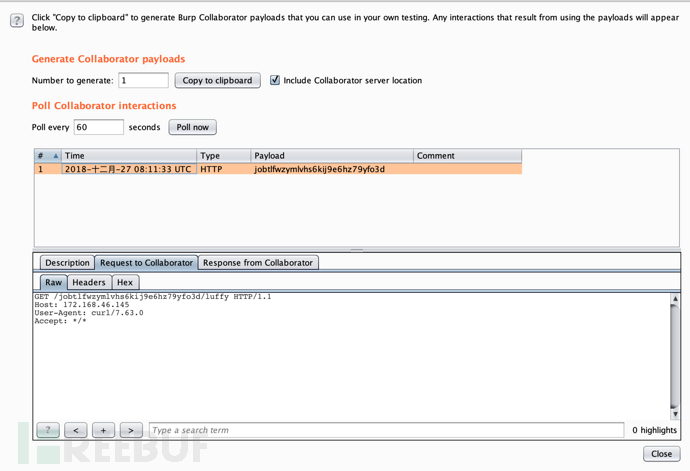This screenshot has width=690, height=471.
Task: Sort table by Payload column header
Action: (332, 156)
